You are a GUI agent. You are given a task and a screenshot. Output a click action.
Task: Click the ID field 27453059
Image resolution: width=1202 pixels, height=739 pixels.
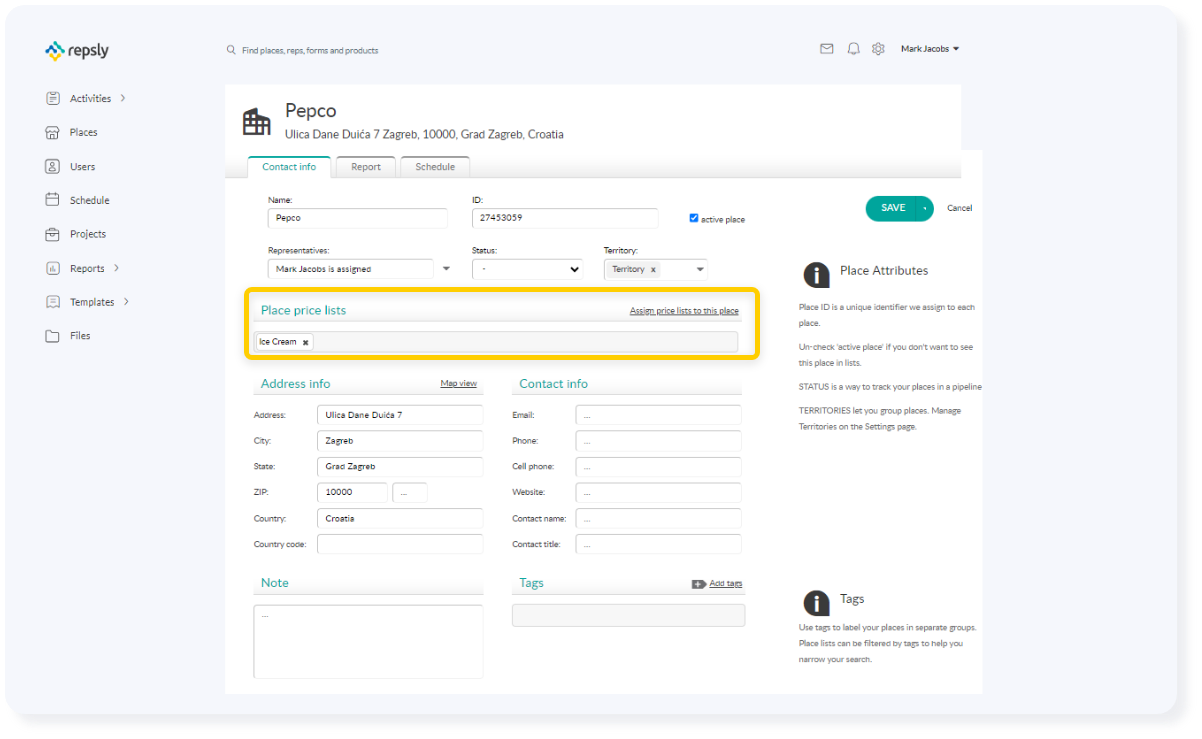click(565, 218)
